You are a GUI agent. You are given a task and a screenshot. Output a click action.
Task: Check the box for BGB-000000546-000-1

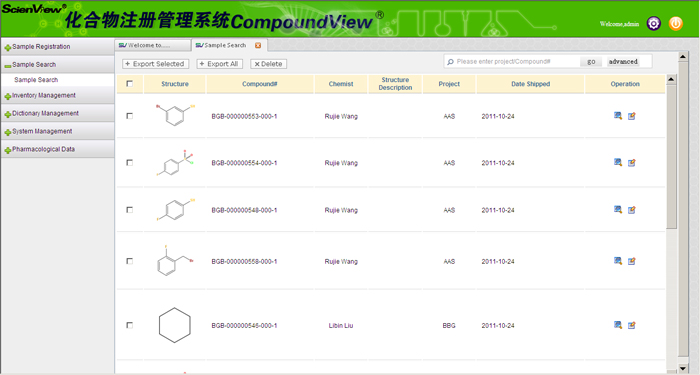[129, 325]
